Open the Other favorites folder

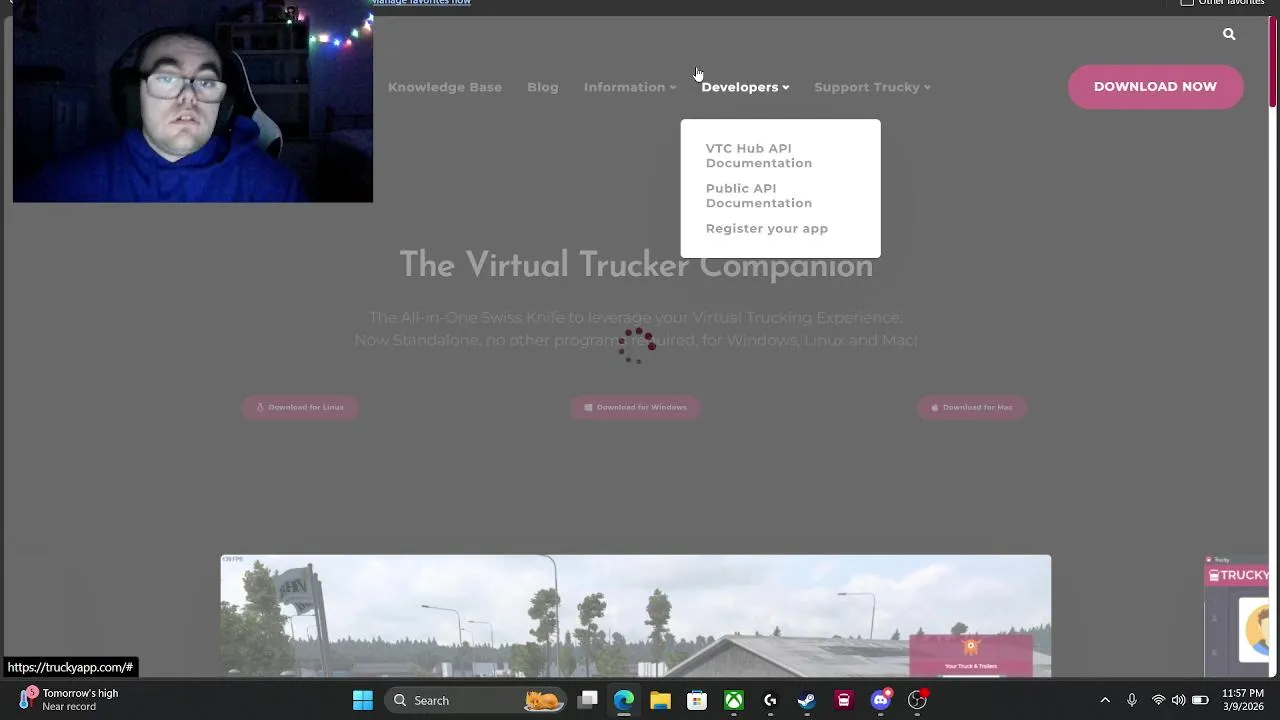coord(1222,3)
